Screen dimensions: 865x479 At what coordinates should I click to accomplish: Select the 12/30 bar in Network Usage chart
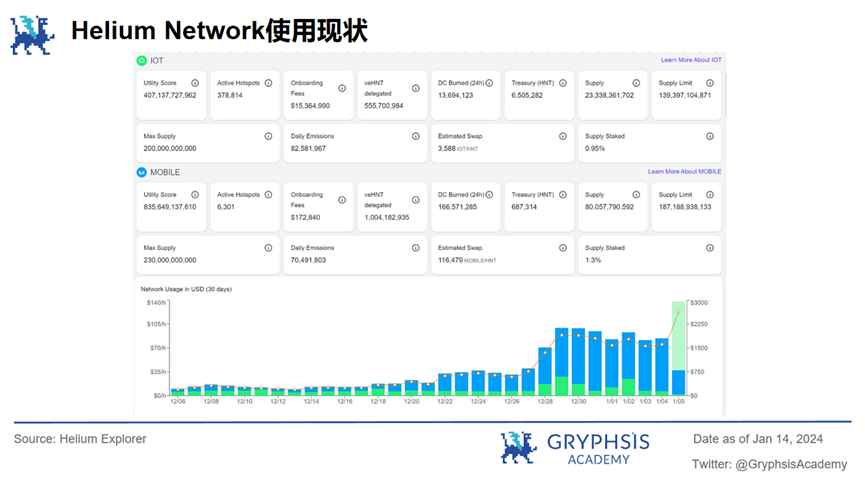[x=579, y=362]
